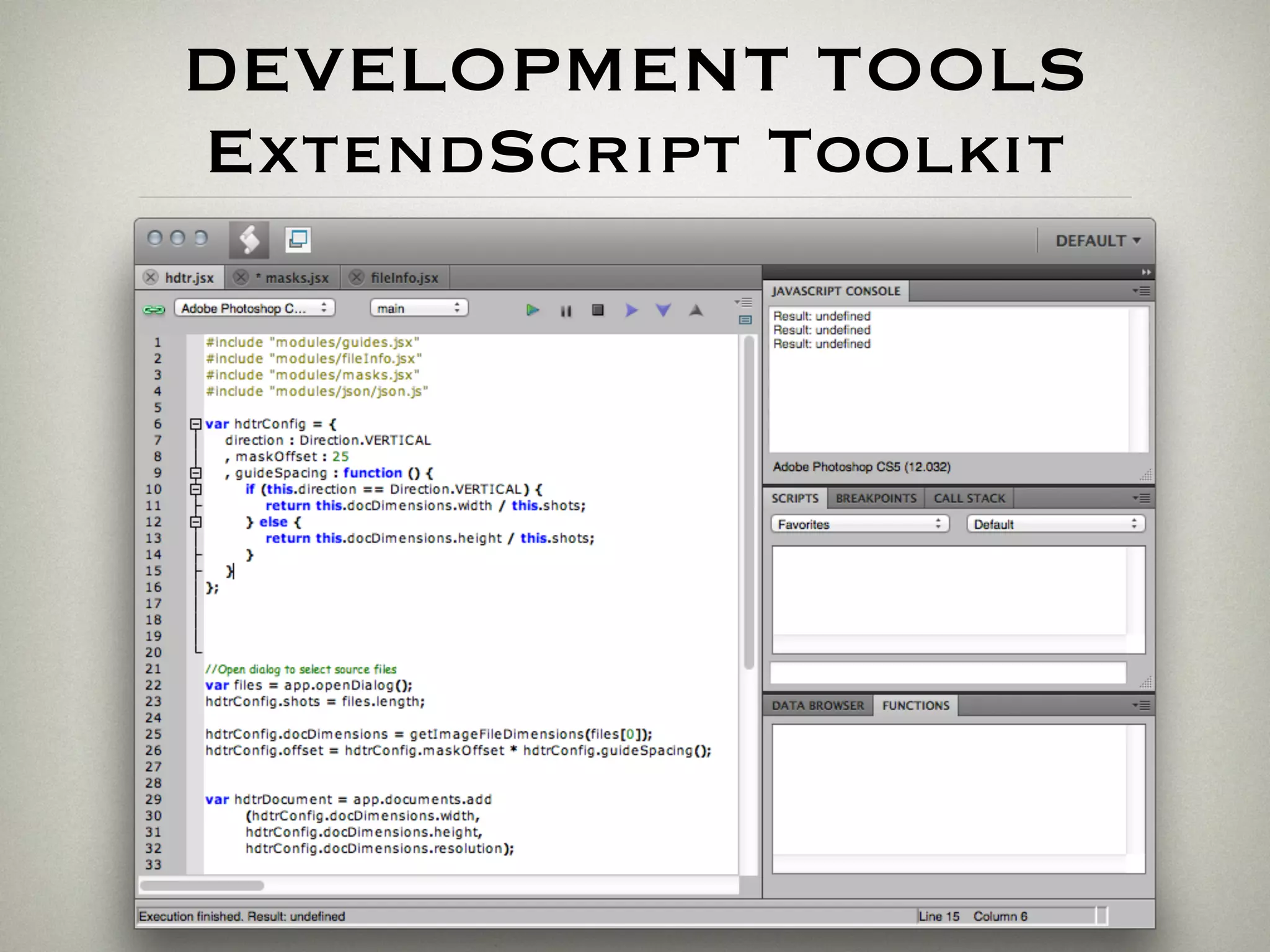Click the Scripts list area
Image resolution: width=1270 pixels, height=952 pixels.
point(958,599)
